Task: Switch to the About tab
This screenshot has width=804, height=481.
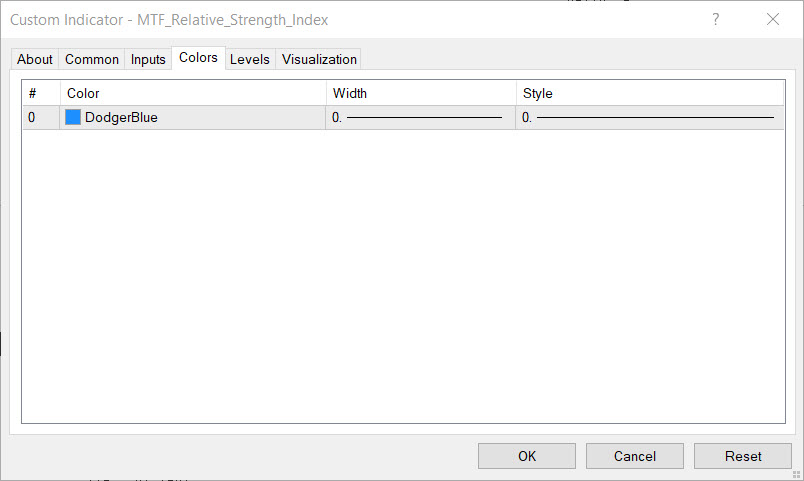Action: tap(35, 59)
